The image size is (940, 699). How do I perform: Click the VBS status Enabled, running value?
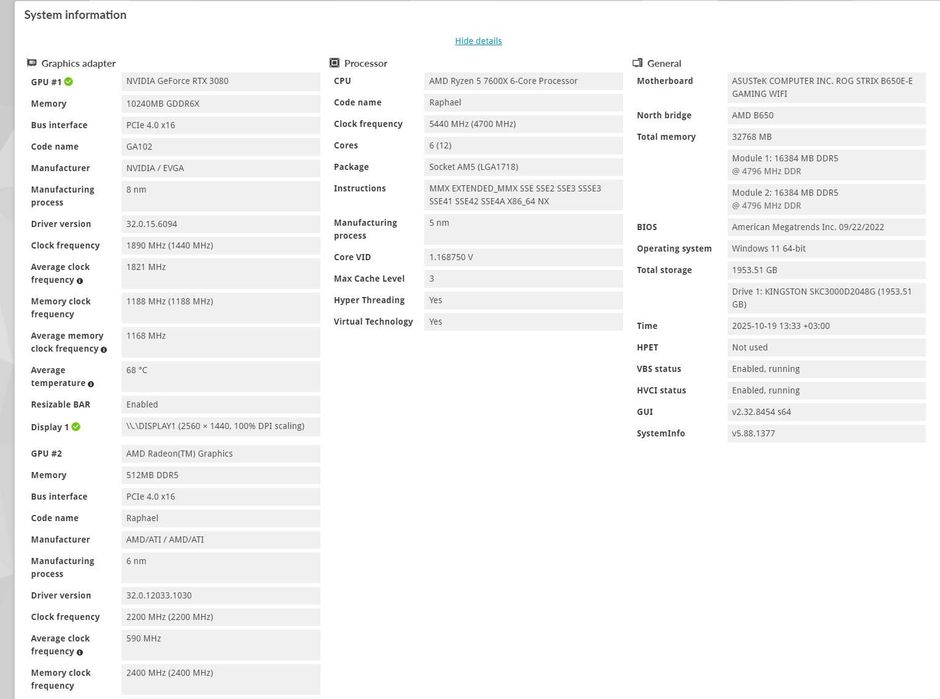[826, 369]
